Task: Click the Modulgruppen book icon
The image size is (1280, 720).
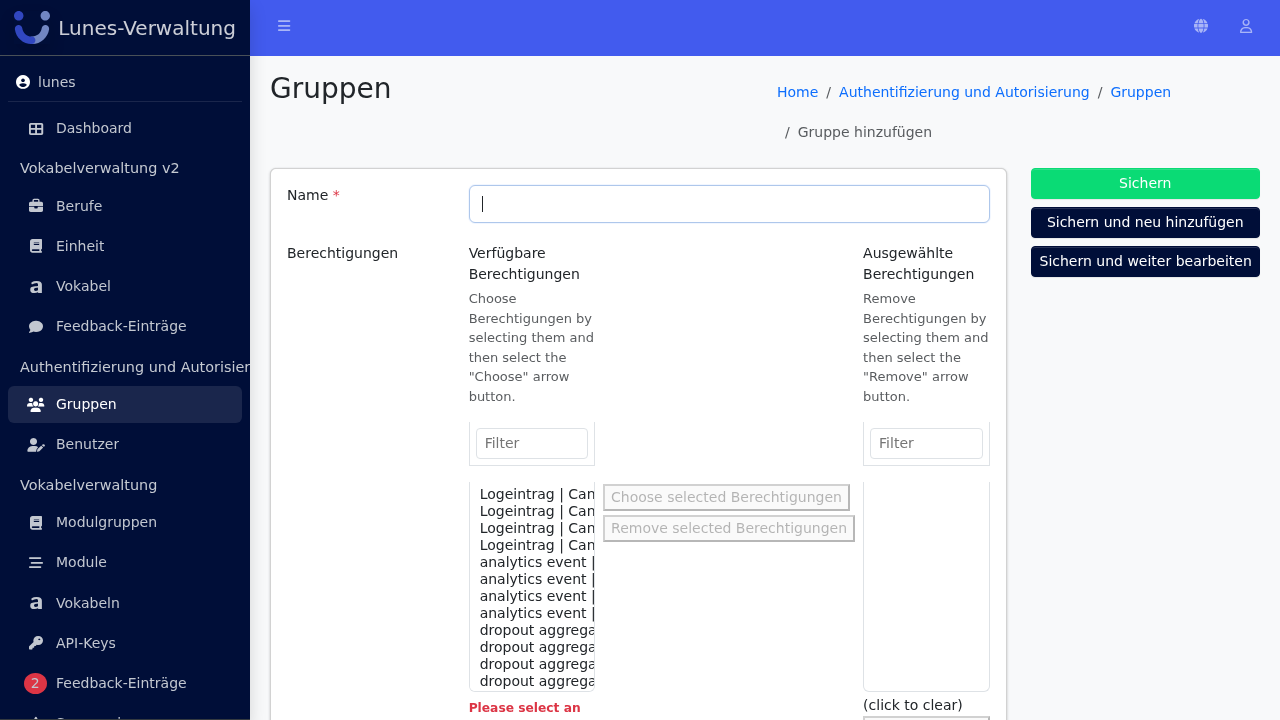Action: (36, 522)
